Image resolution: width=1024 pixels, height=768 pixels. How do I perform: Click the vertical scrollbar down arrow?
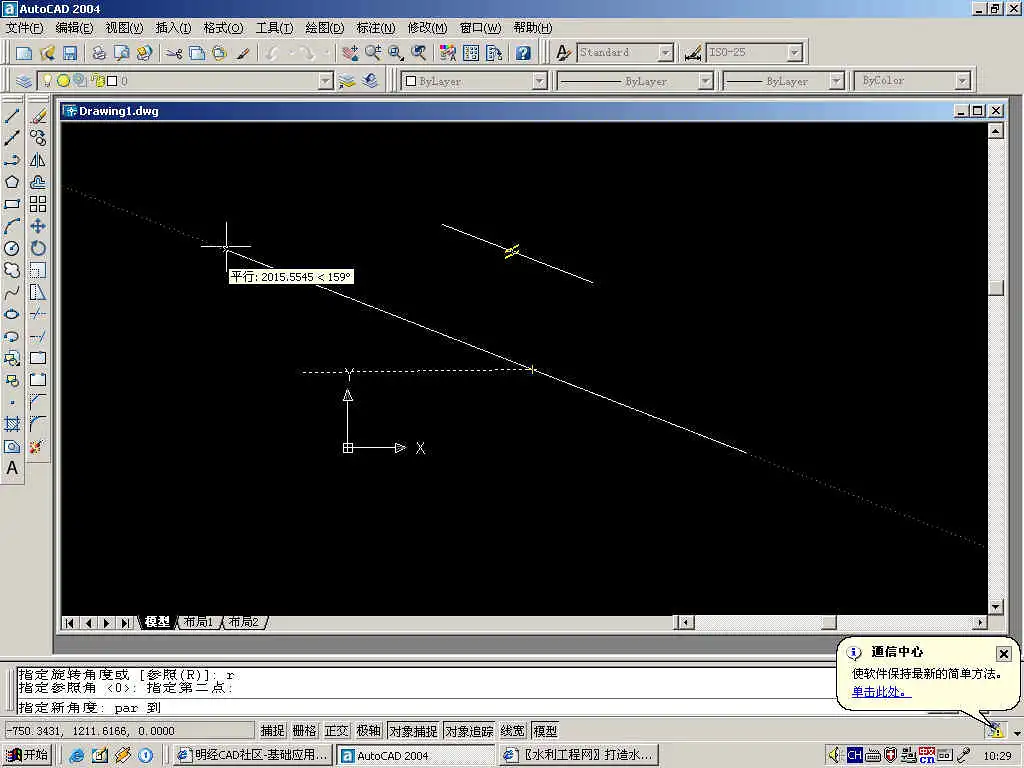pyautogui.click(x=995, y=607)
